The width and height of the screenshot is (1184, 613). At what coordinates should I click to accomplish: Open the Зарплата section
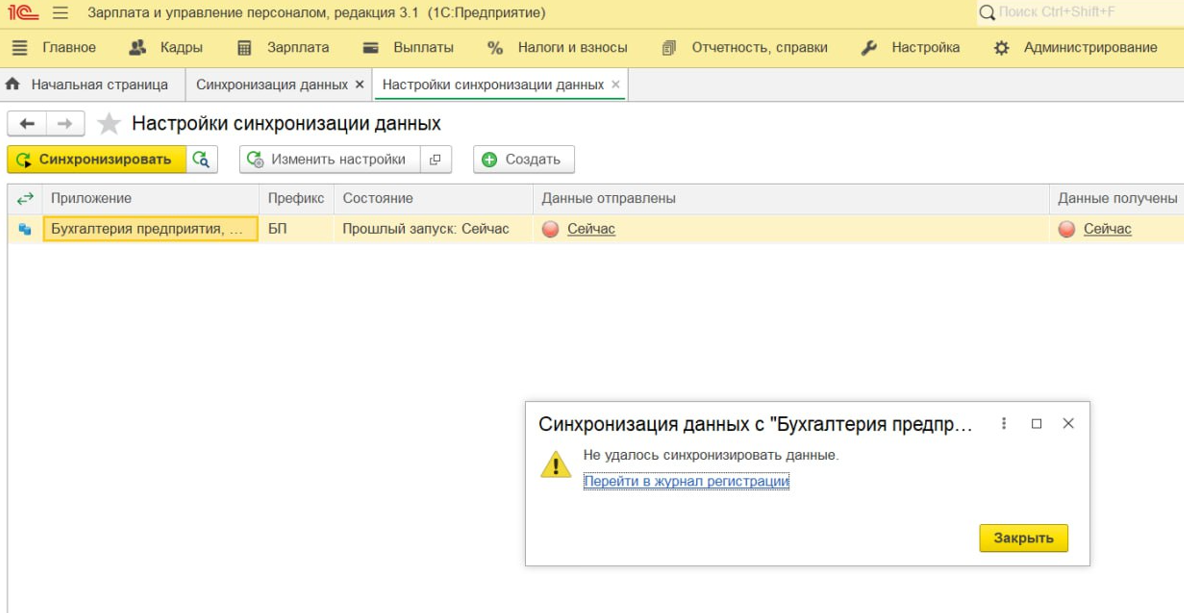click(x=283, y=48)
